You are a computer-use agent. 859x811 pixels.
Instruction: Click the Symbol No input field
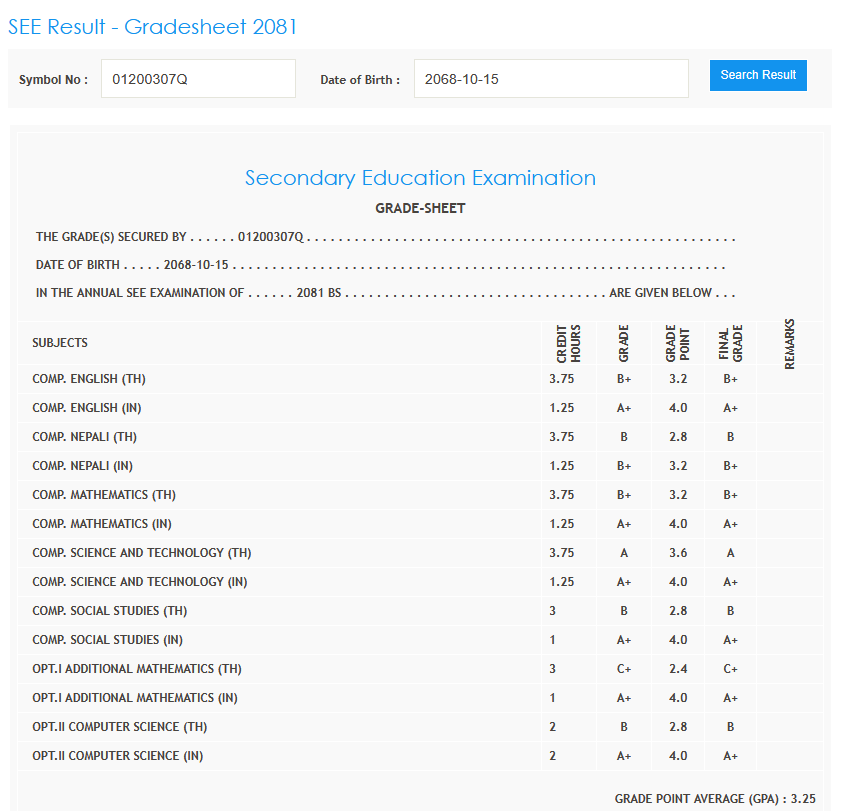(x=198, y=78)
